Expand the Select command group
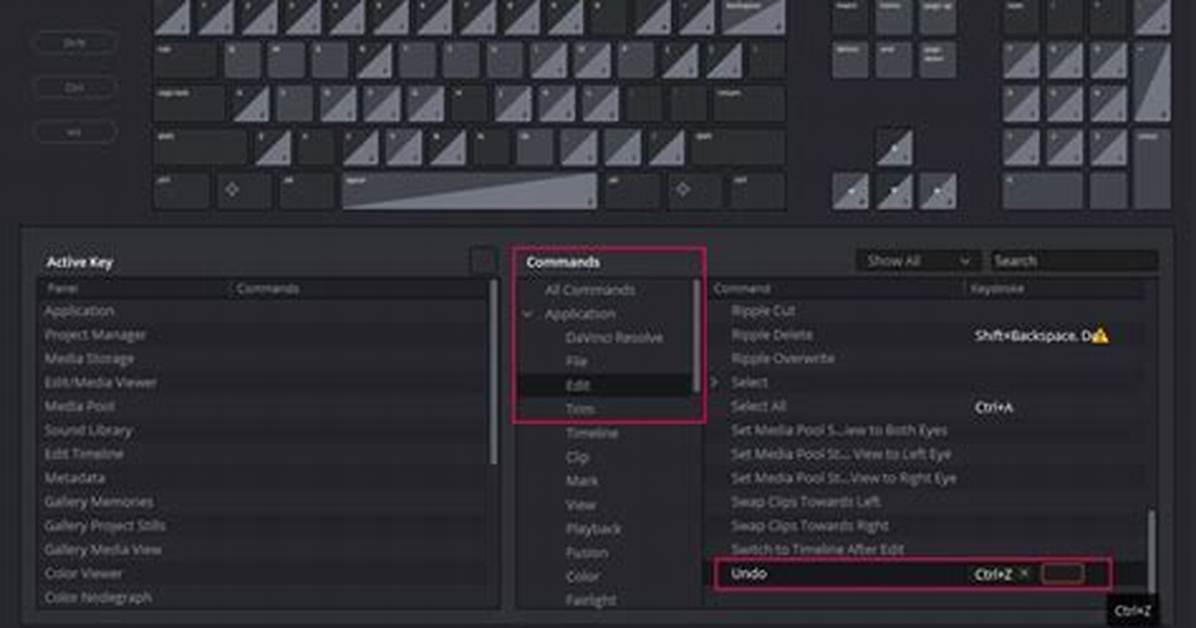Image resolution: width=1196 pixels, height=628 pixels. point(715,382)
